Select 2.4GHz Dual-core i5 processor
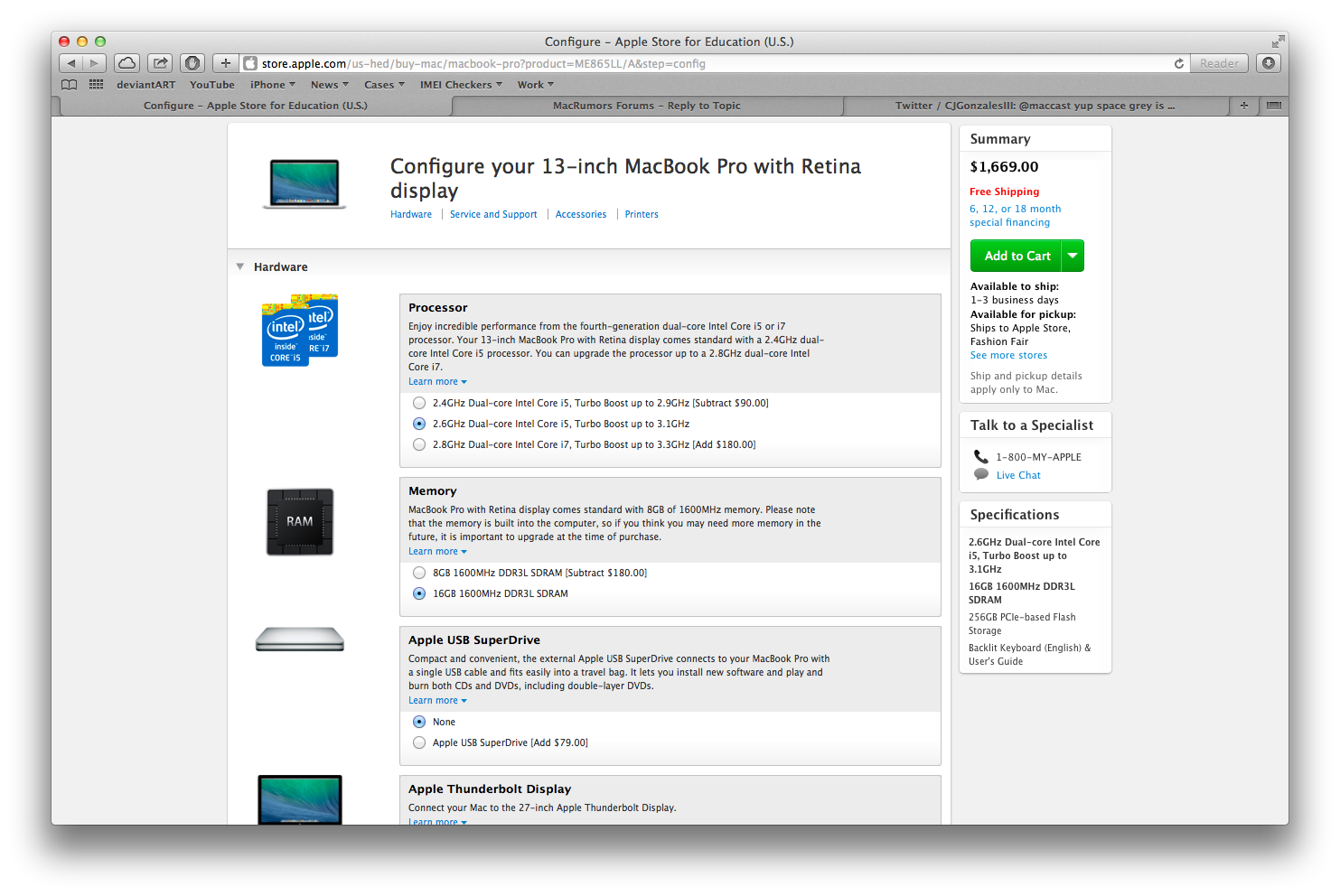This screenshot has width=1340, height=896. pyautogui.click(x=419, y=403)
